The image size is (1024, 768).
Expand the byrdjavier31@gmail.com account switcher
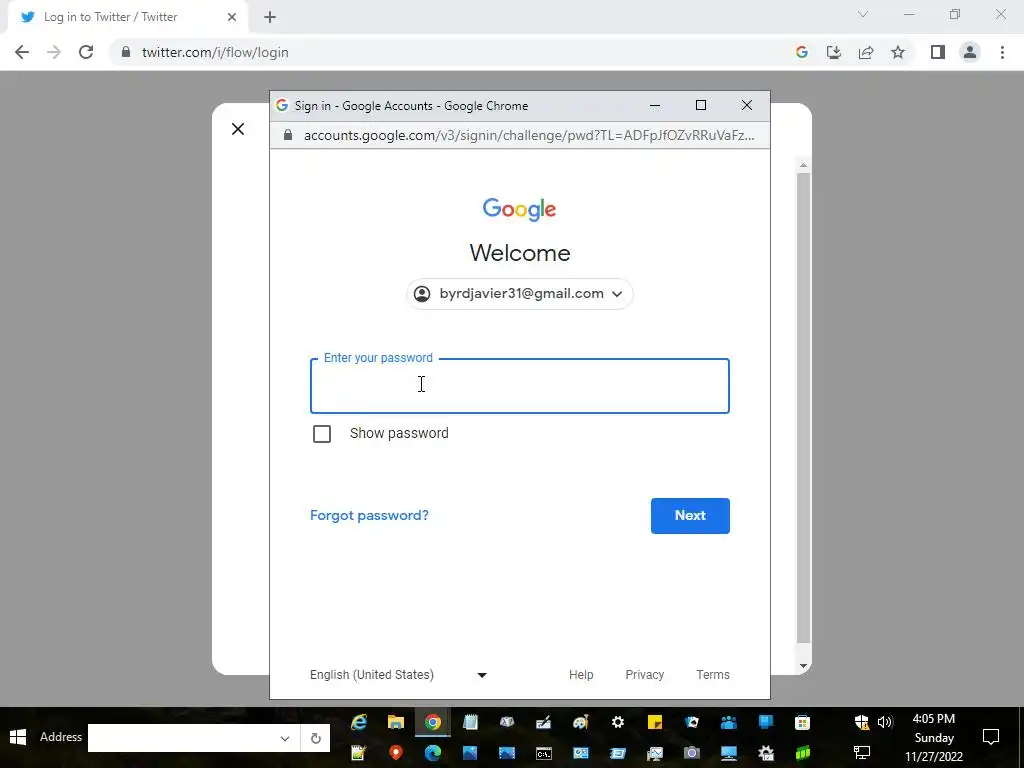(x=520, y=294)
